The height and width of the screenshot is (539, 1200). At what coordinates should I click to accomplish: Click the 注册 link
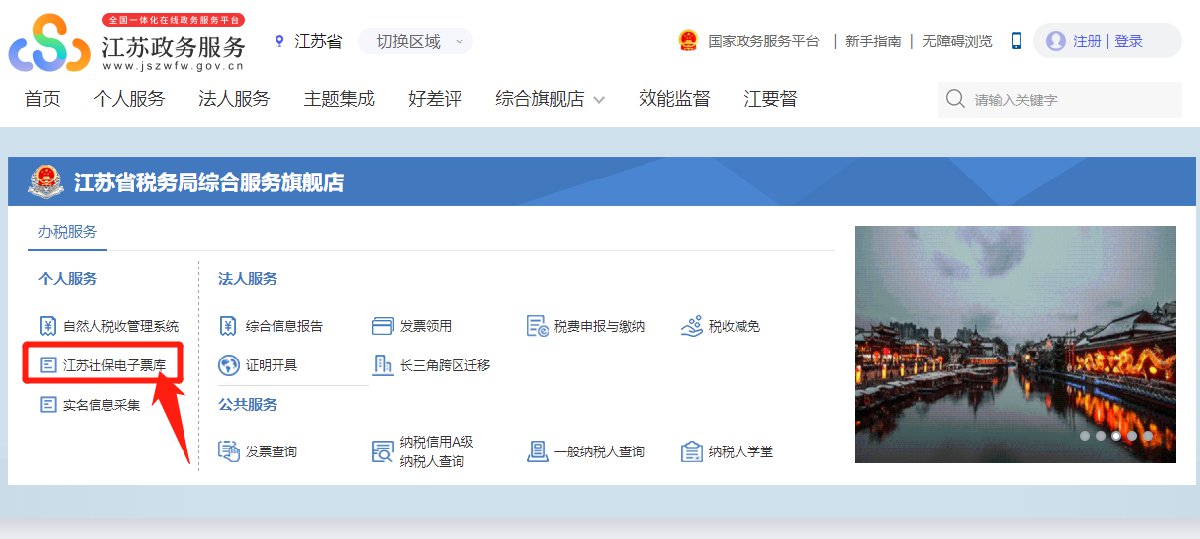pos(1087,41)
